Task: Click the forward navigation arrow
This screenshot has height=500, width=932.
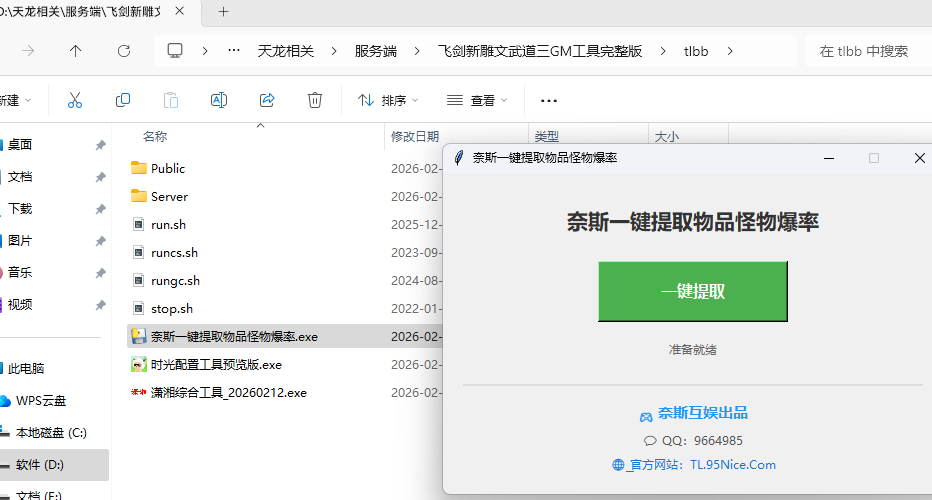Action: [28, 51]
